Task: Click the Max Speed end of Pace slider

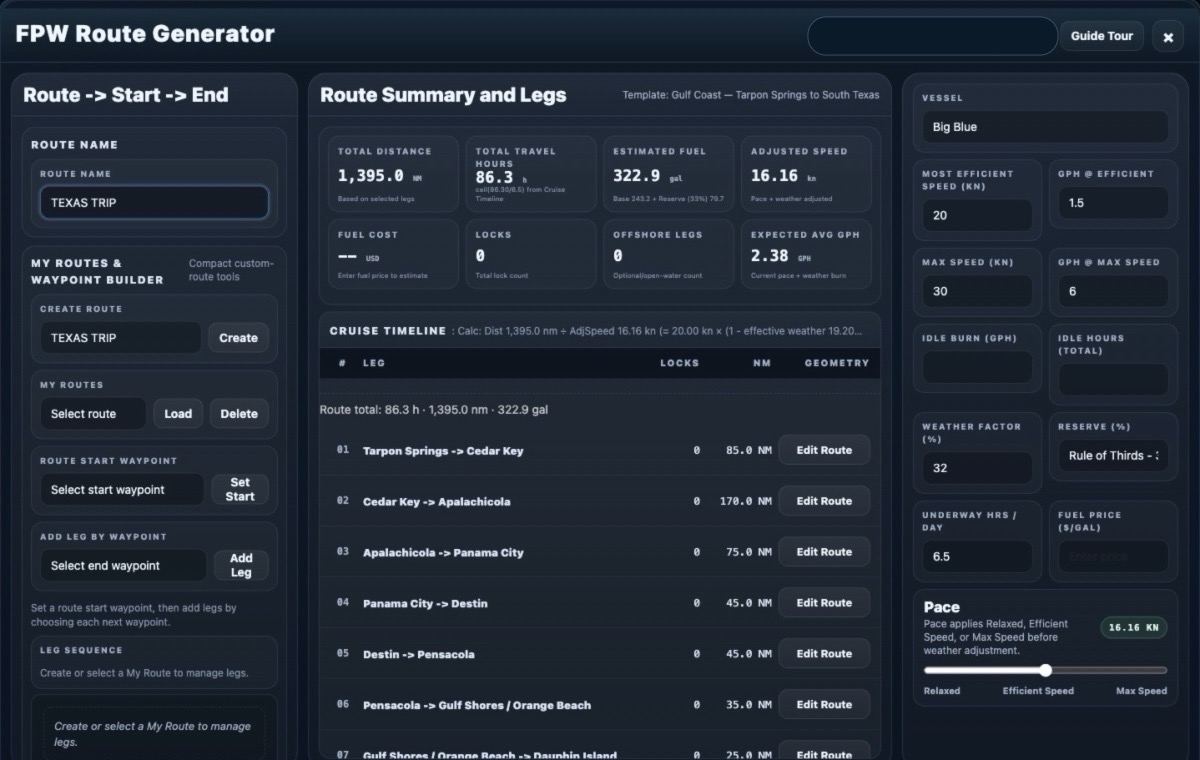Action: point(1141,691)
